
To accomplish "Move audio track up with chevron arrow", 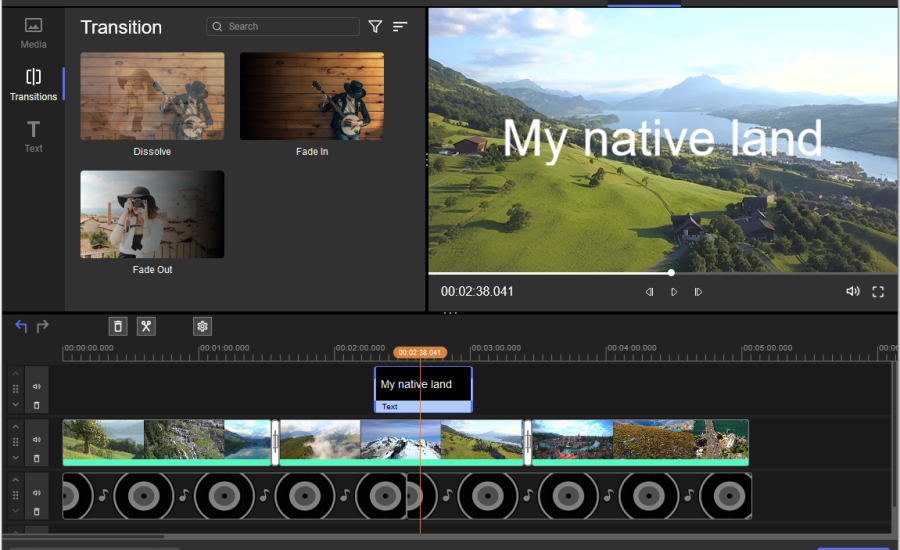I will 15,480.
